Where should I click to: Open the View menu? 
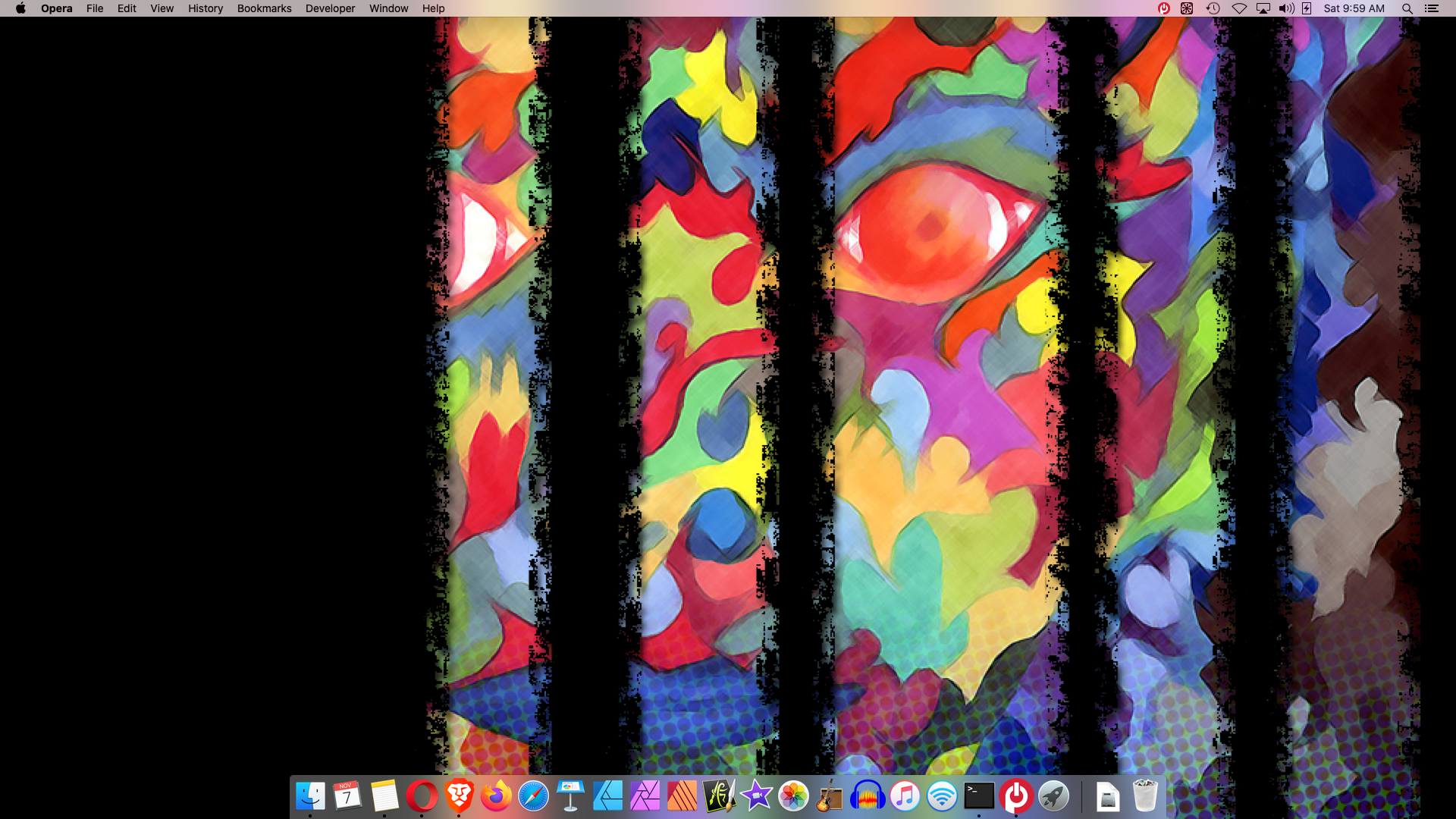[162, 8]
